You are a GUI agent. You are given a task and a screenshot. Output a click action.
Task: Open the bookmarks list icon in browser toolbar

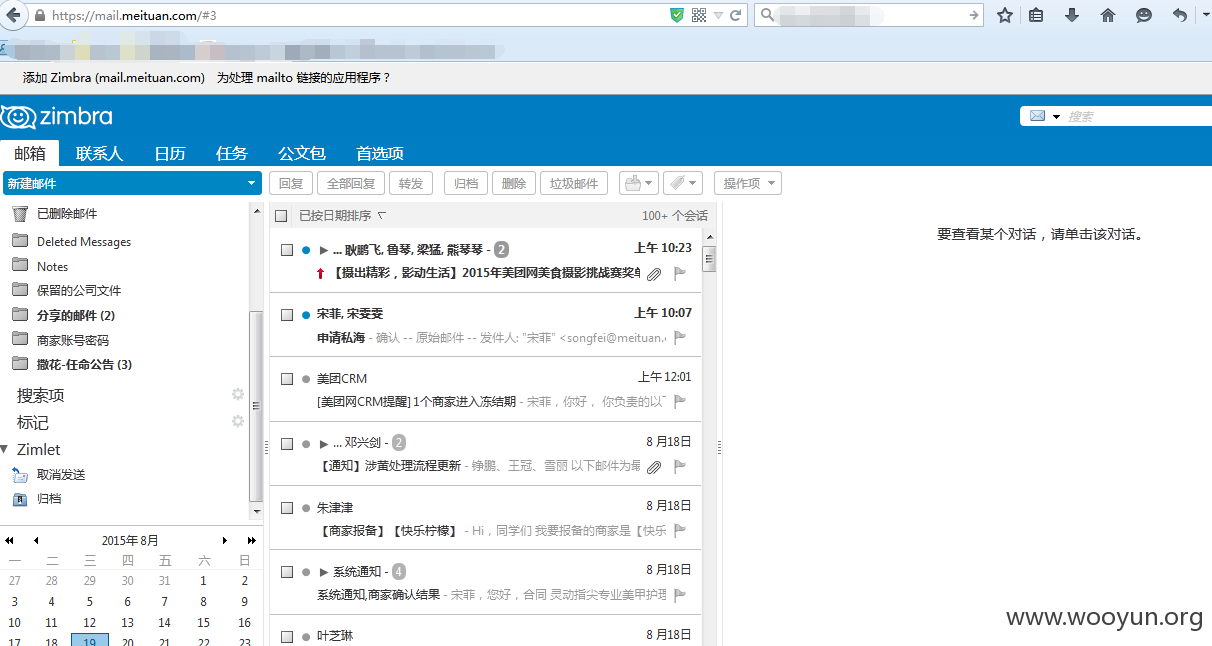point(1036,15)
